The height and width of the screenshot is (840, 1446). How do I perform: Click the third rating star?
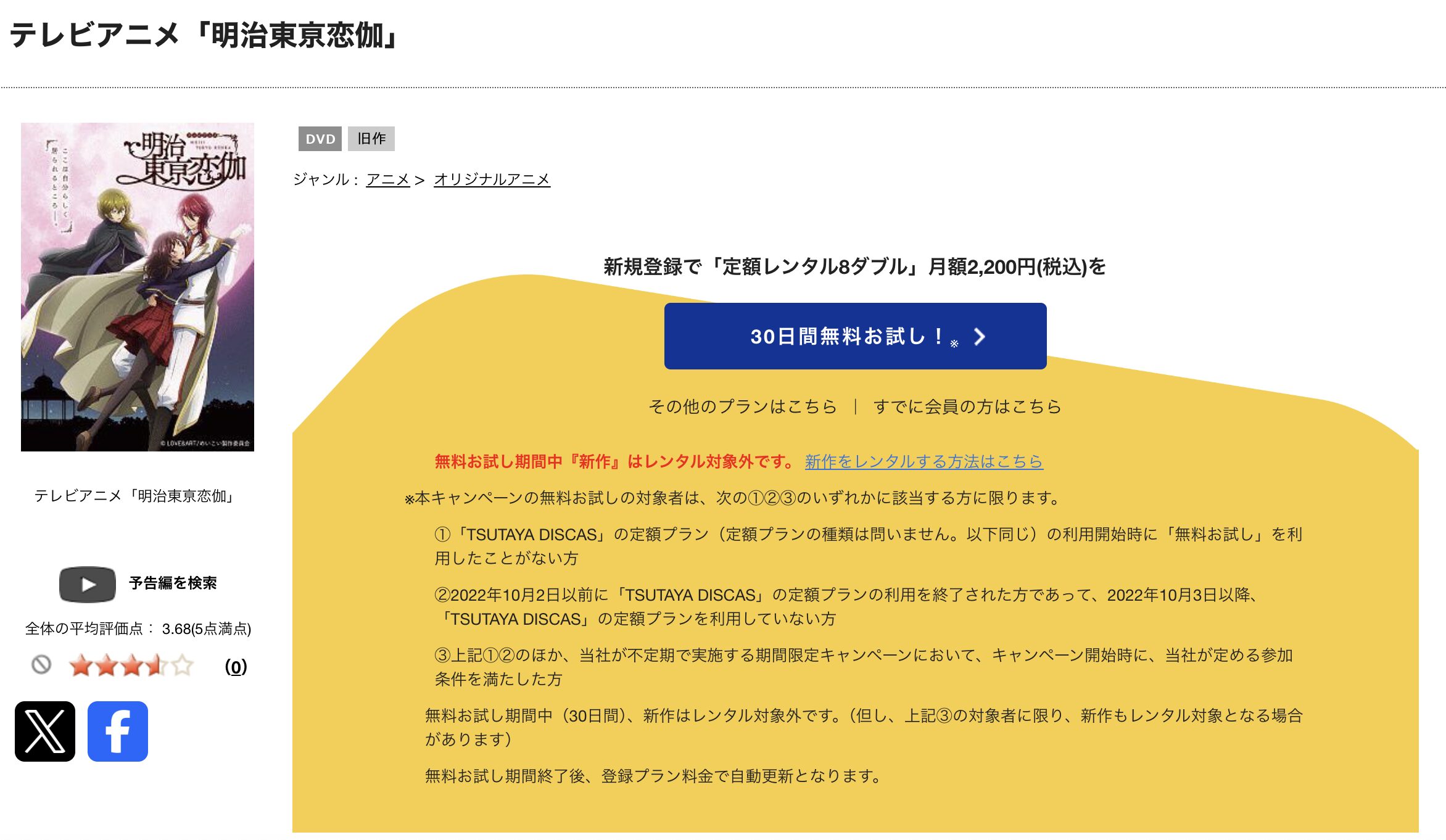131,665
